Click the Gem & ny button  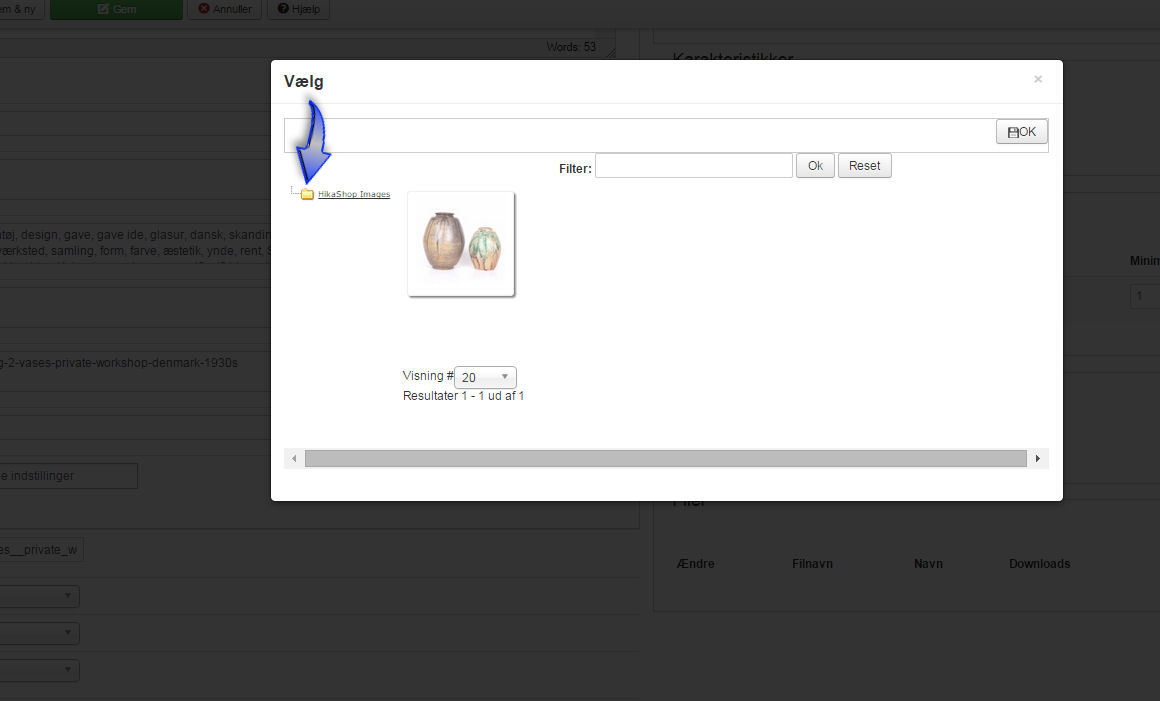(x=21, y=9)
